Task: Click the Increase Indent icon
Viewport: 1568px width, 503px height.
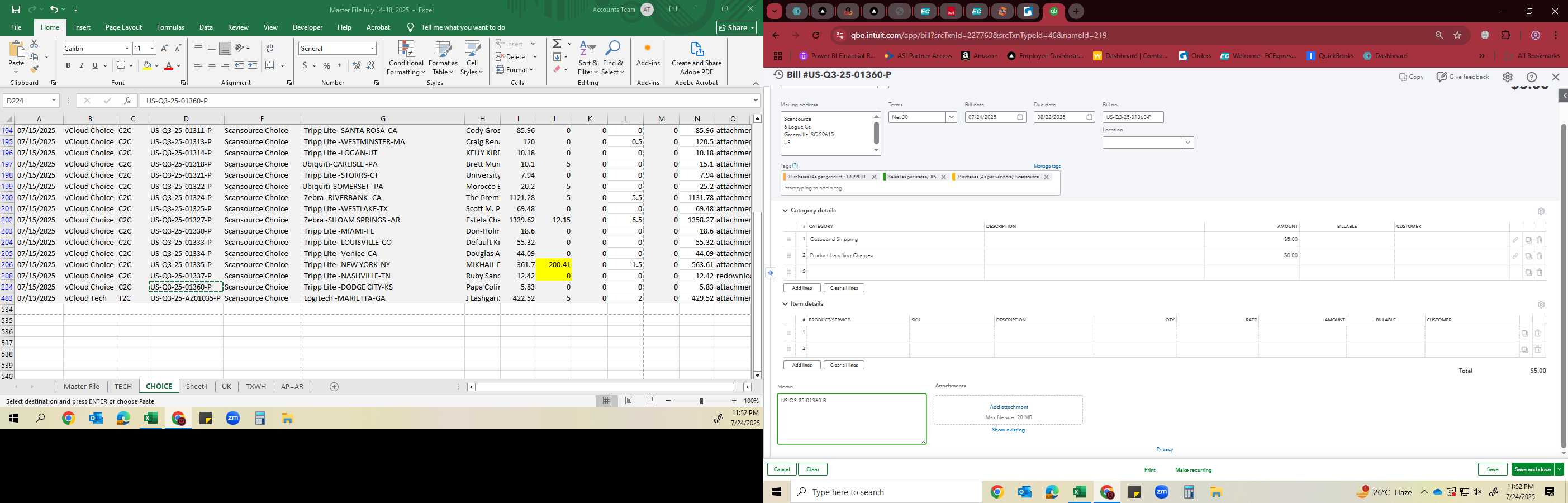Action: [x=253, y=65]
